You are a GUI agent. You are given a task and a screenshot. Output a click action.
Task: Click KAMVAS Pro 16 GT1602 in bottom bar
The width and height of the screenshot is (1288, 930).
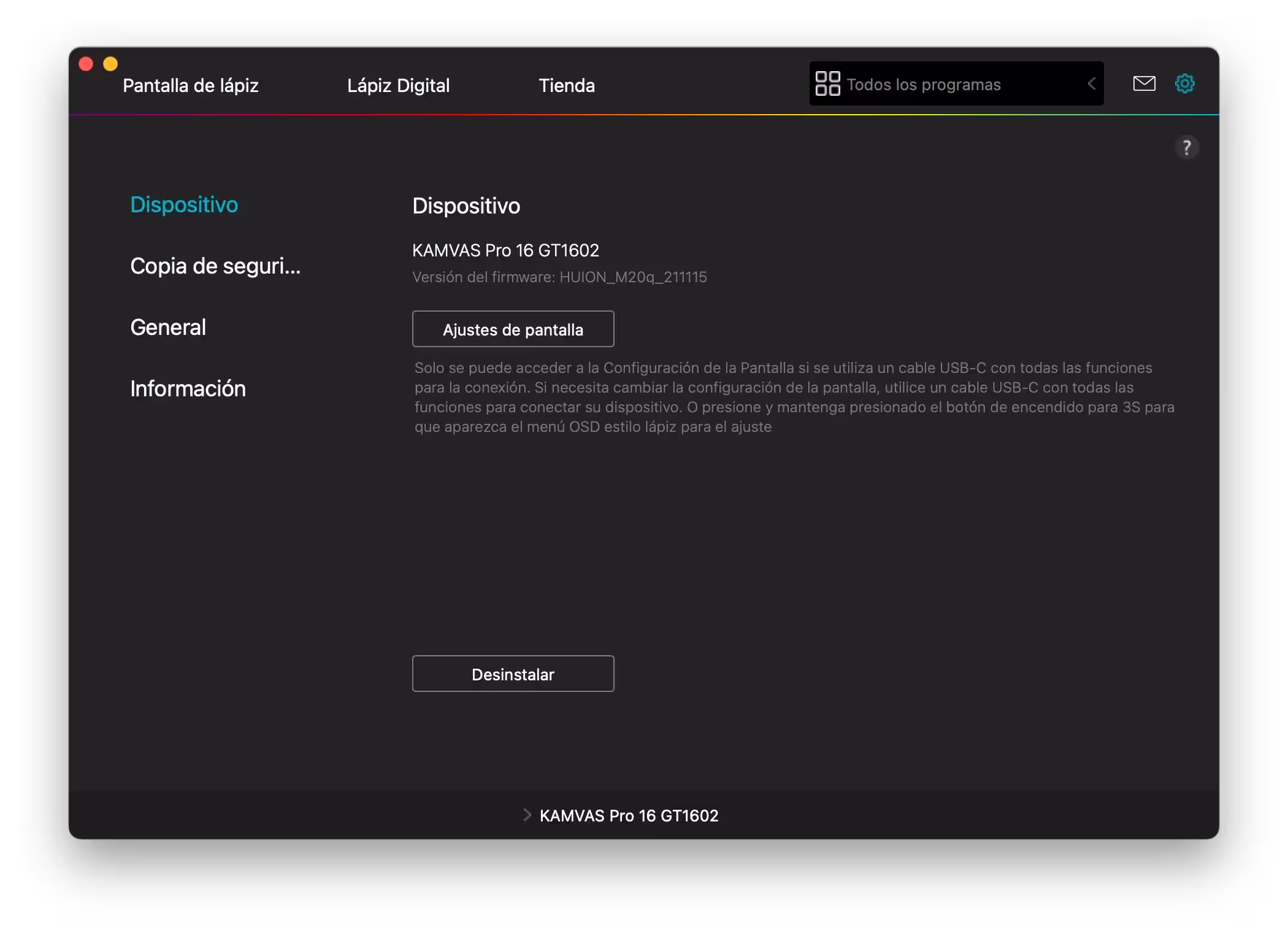[x=629, y=815]
